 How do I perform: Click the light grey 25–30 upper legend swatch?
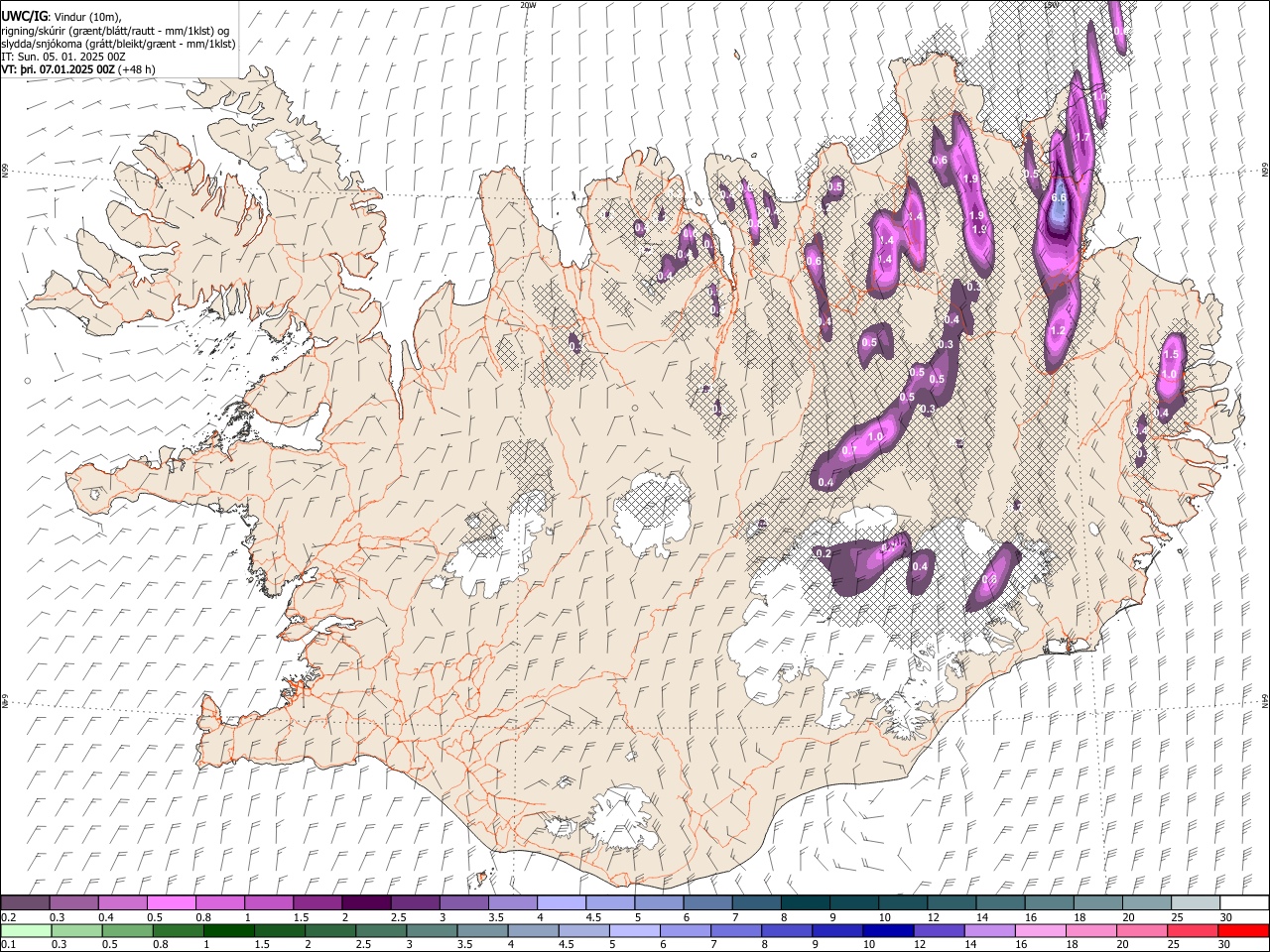1197,903
